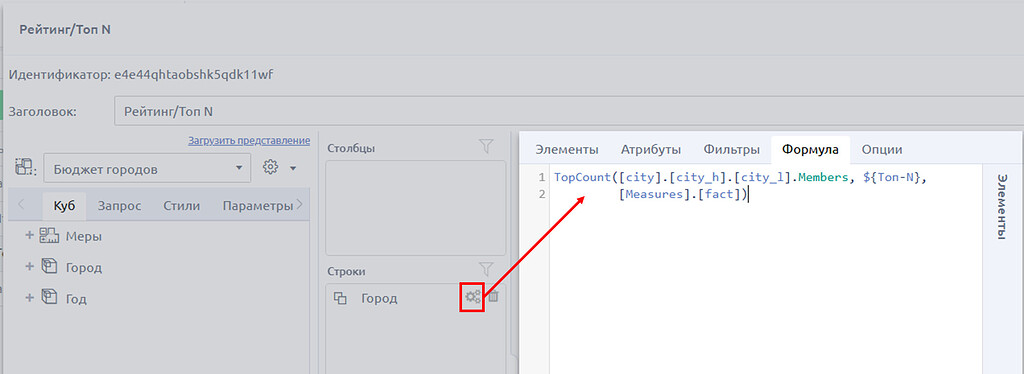Image resolution: width=1024 pixels, height=374 pixels.
Task: Open hierarchy settings icon for Город row
Action: pyautogui.click(x=472, y=297)
